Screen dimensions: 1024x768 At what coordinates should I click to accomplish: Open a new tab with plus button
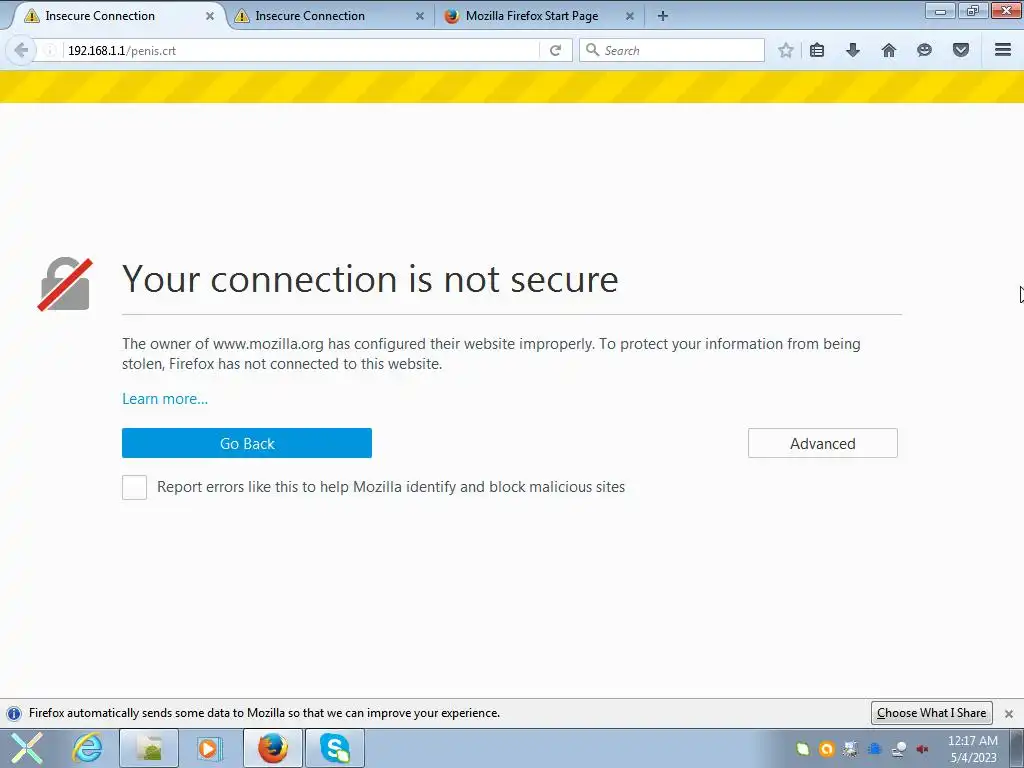click(663, 16)
